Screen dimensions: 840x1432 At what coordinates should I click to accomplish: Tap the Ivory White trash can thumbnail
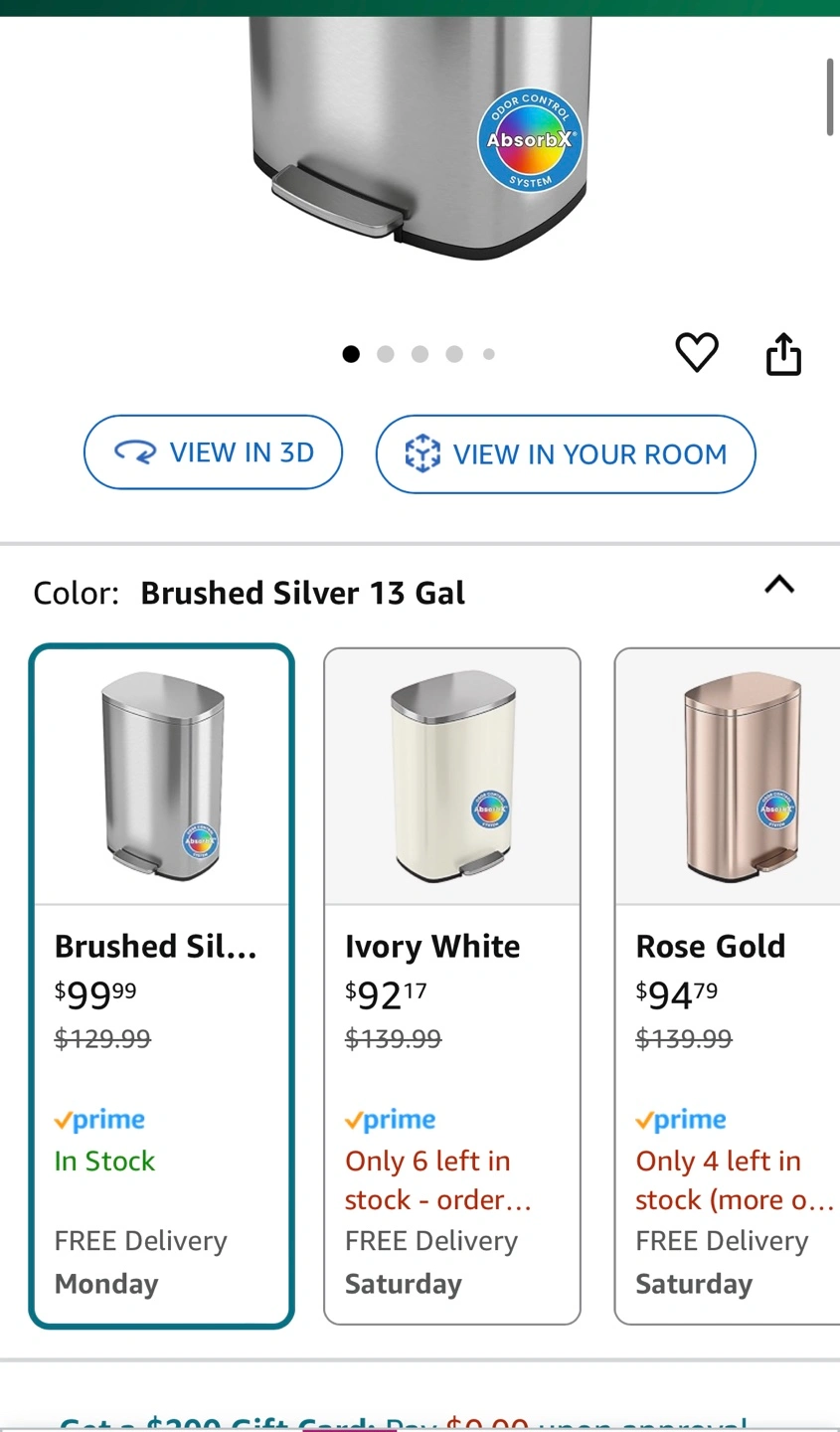452,778
